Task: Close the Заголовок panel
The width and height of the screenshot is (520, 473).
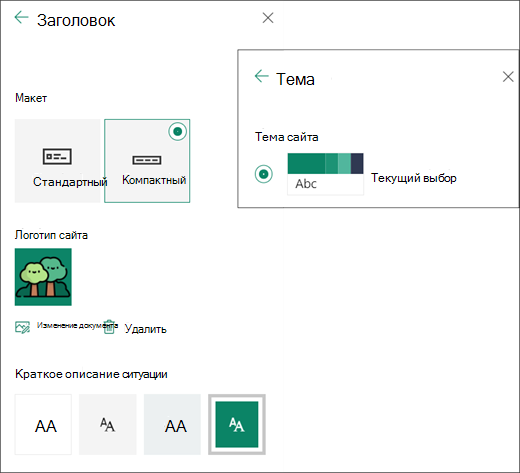Action: click(268, 18)
